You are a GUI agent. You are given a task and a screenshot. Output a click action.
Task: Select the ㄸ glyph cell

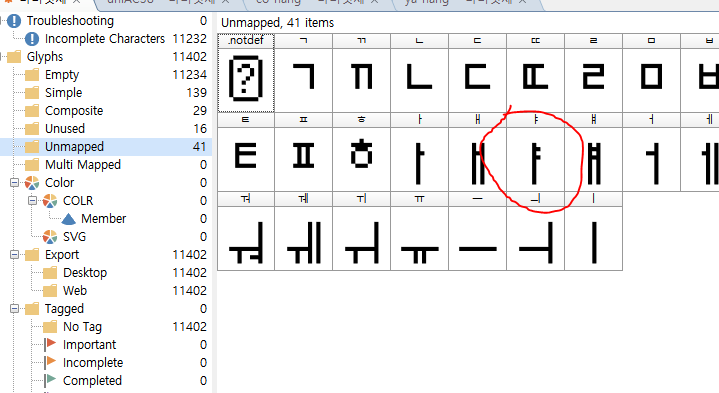pyautogui.click(x=536, y=73)
